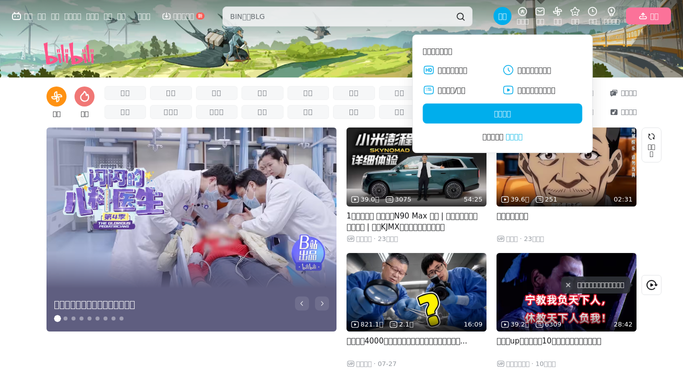Open the pediatric doctors carousel banner

coord(191,229)
